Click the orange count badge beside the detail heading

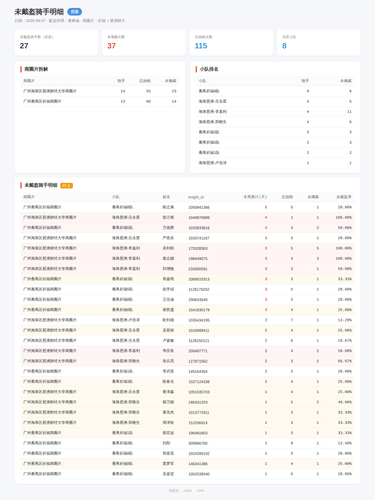[x=67, y=186]
